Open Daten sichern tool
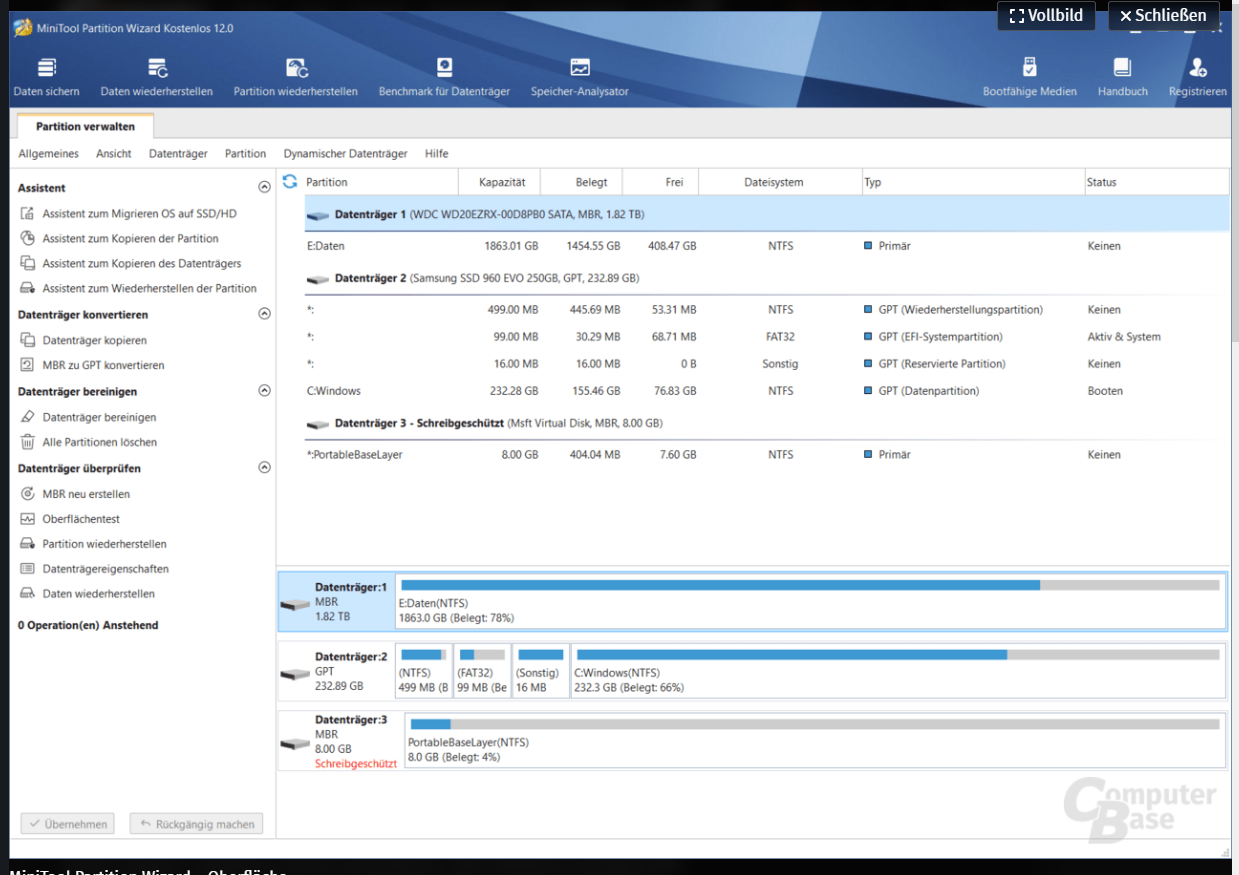This screenshot has width=1239, height=875. click(x=47, y=78)
